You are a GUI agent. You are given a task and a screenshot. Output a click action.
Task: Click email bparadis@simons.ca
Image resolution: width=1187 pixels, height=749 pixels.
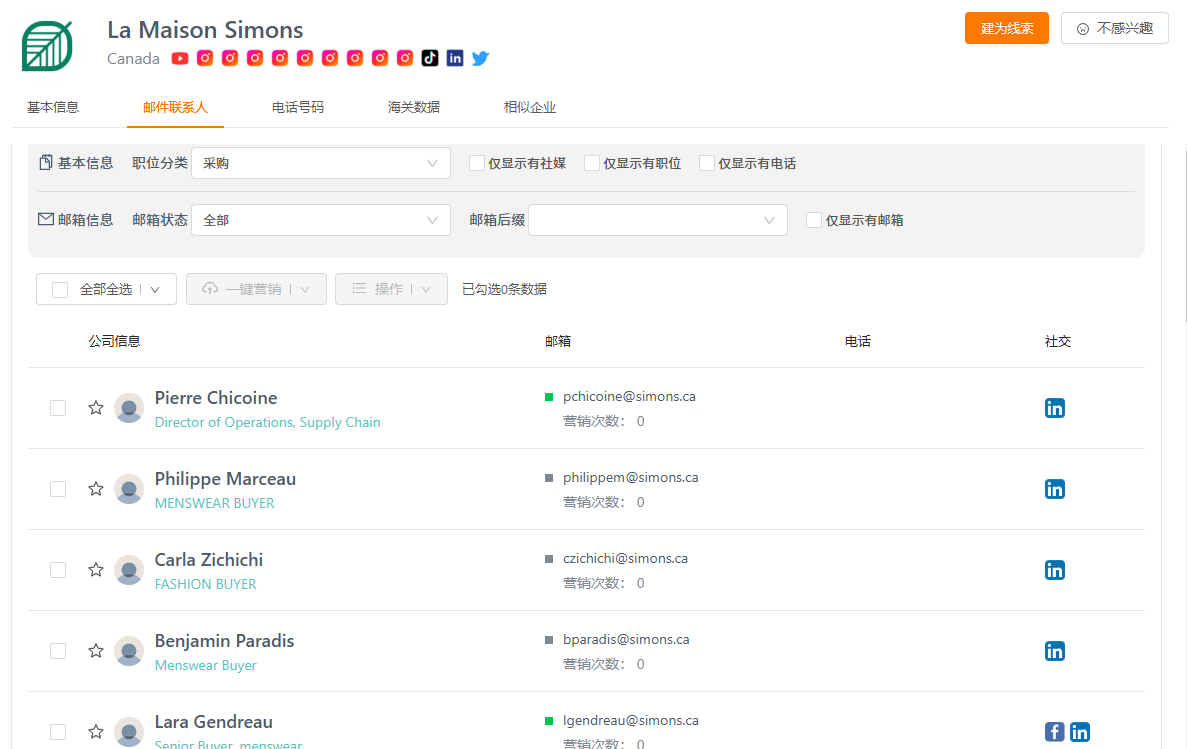626,640
